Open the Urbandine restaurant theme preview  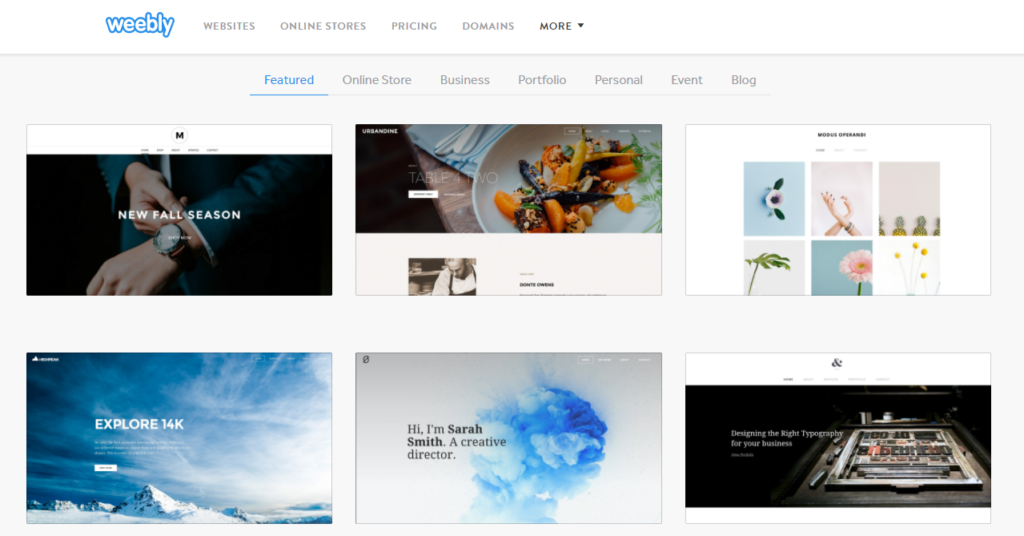508,210
